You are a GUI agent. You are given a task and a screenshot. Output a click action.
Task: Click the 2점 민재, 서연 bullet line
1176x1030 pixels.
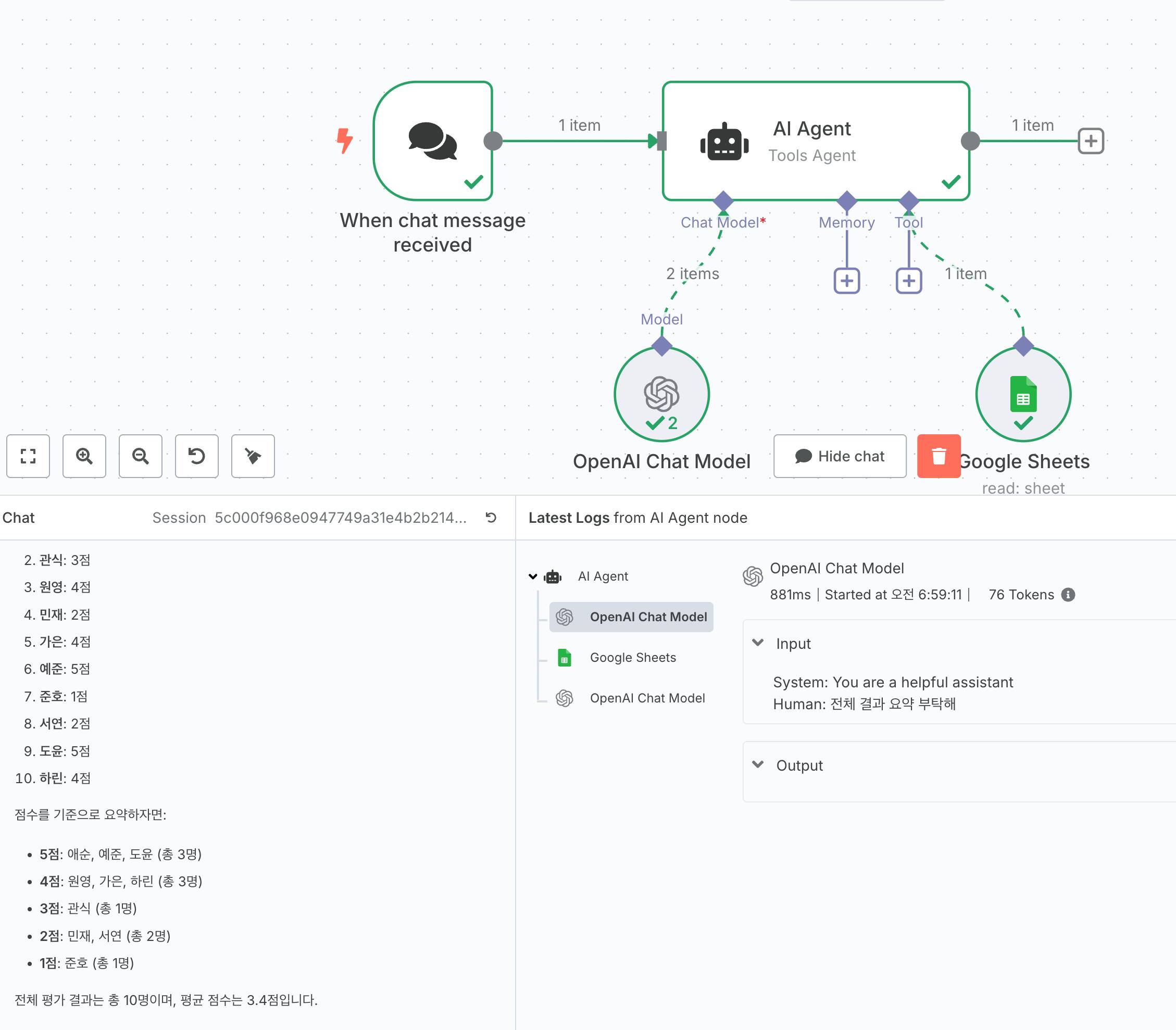(105, 936)
